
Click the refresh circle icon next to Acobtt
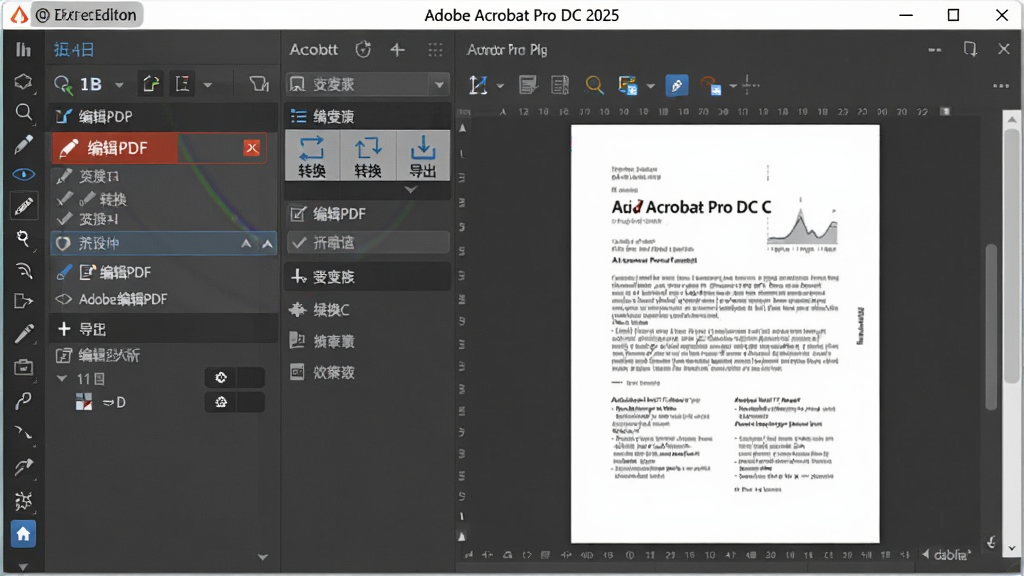point(363,50)
